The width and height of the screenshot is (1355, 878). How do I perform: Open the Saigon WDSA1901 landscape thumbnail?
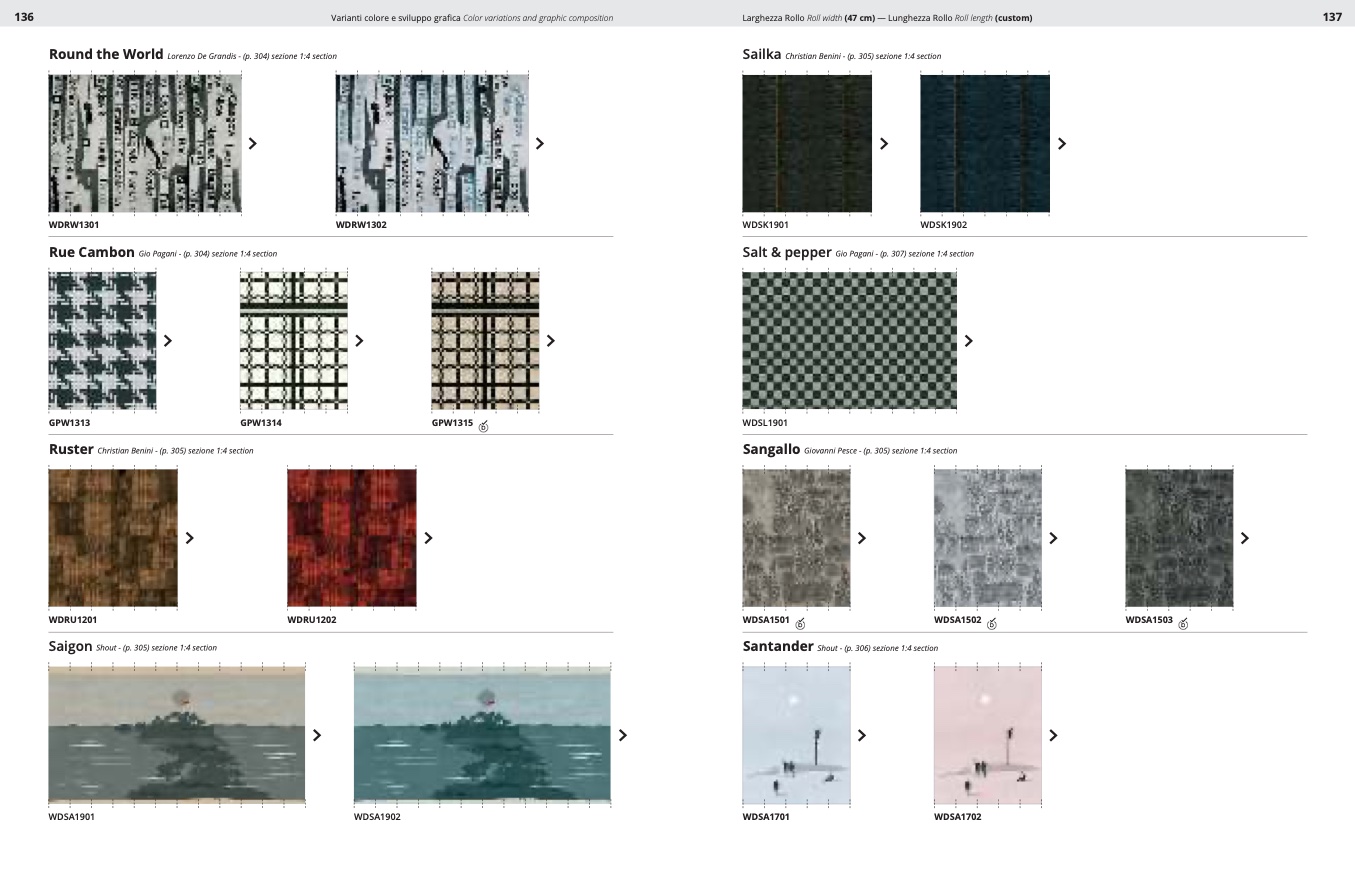click(x=177, y=735)
